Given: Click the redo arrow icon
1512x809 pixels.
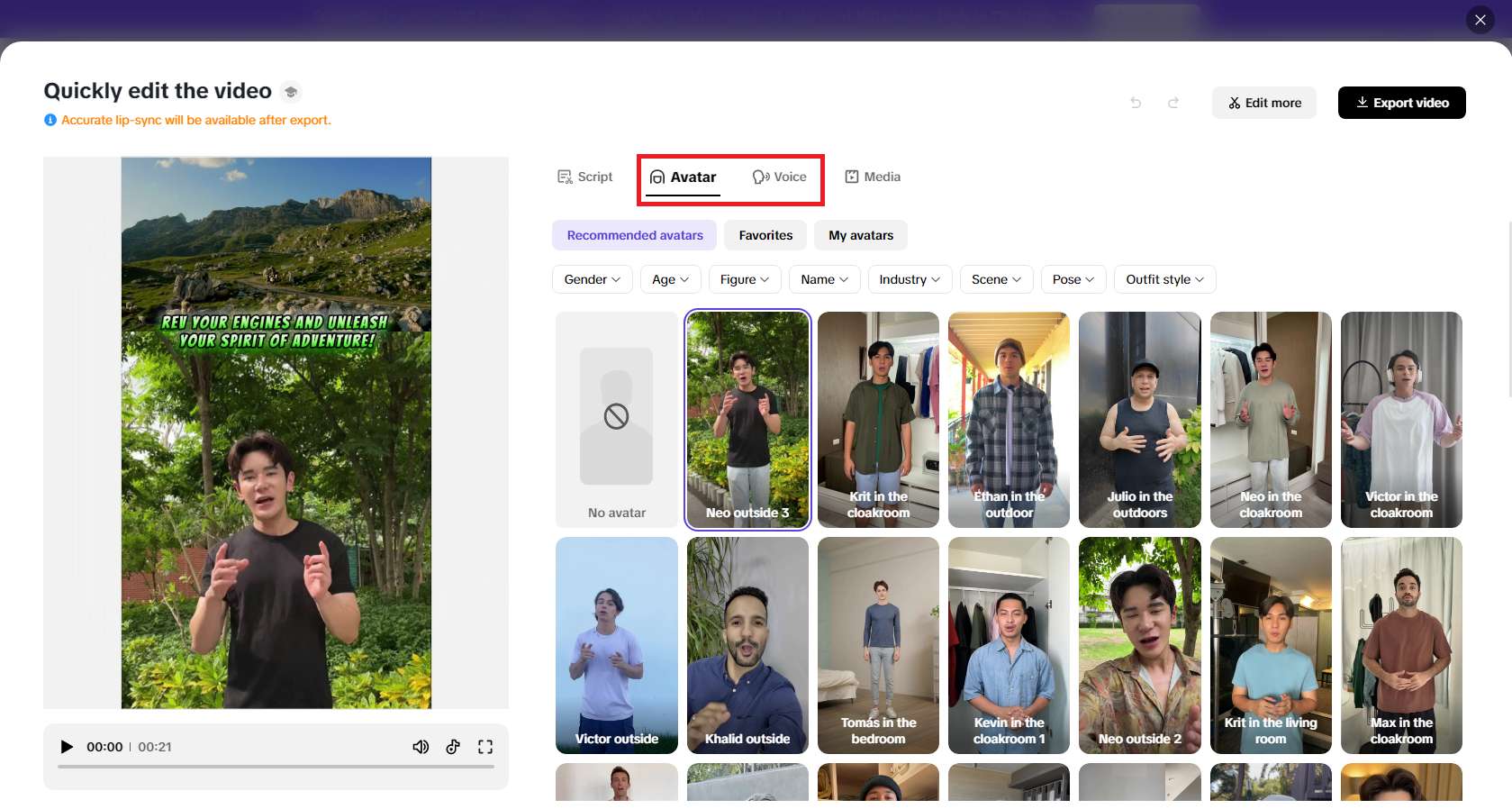Looking at the screenshot, I should tap(1173, 103).
